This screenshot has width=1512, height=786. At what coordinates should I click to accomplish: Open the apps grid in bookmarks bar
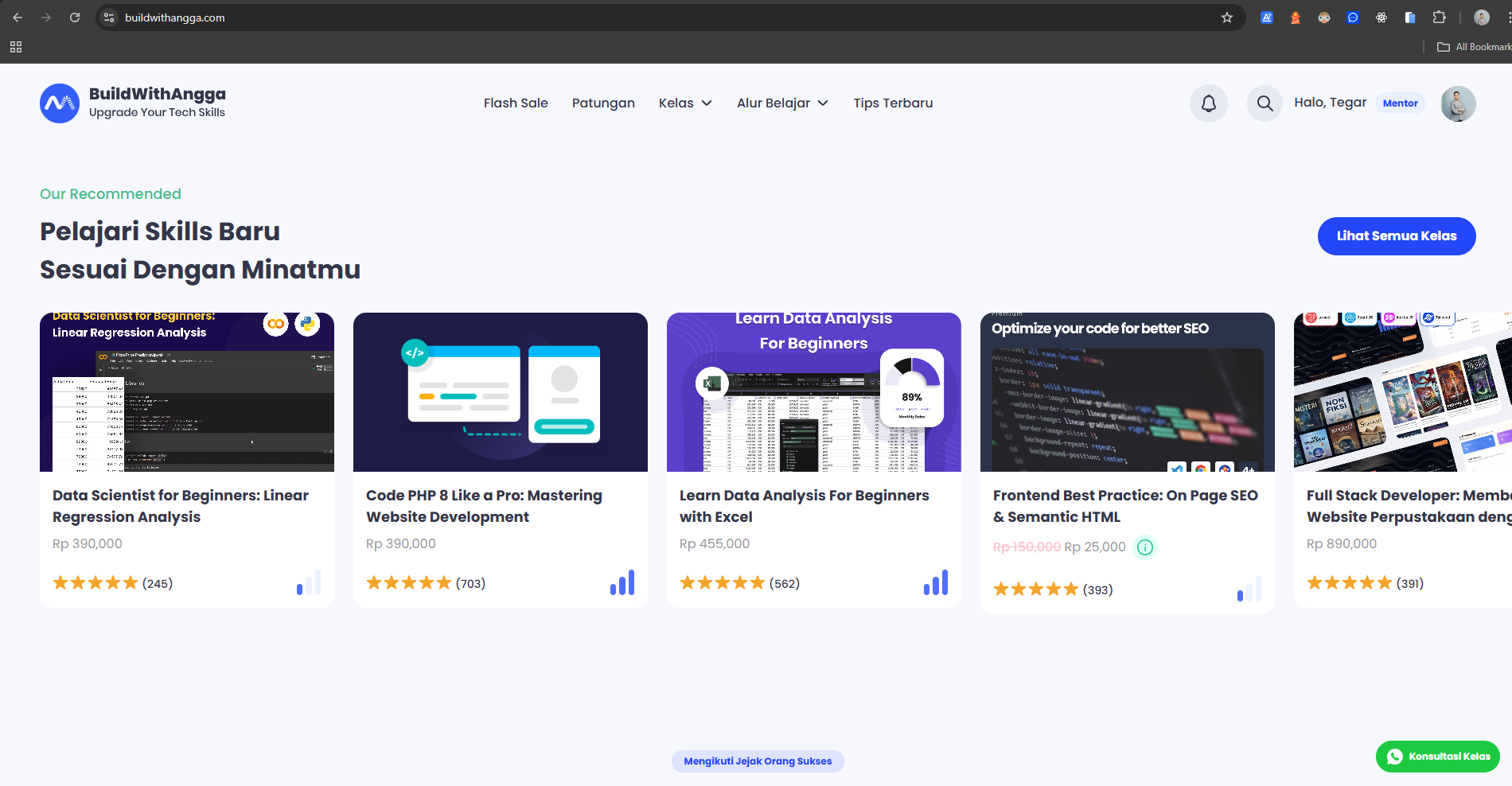(x=16, y=47)
